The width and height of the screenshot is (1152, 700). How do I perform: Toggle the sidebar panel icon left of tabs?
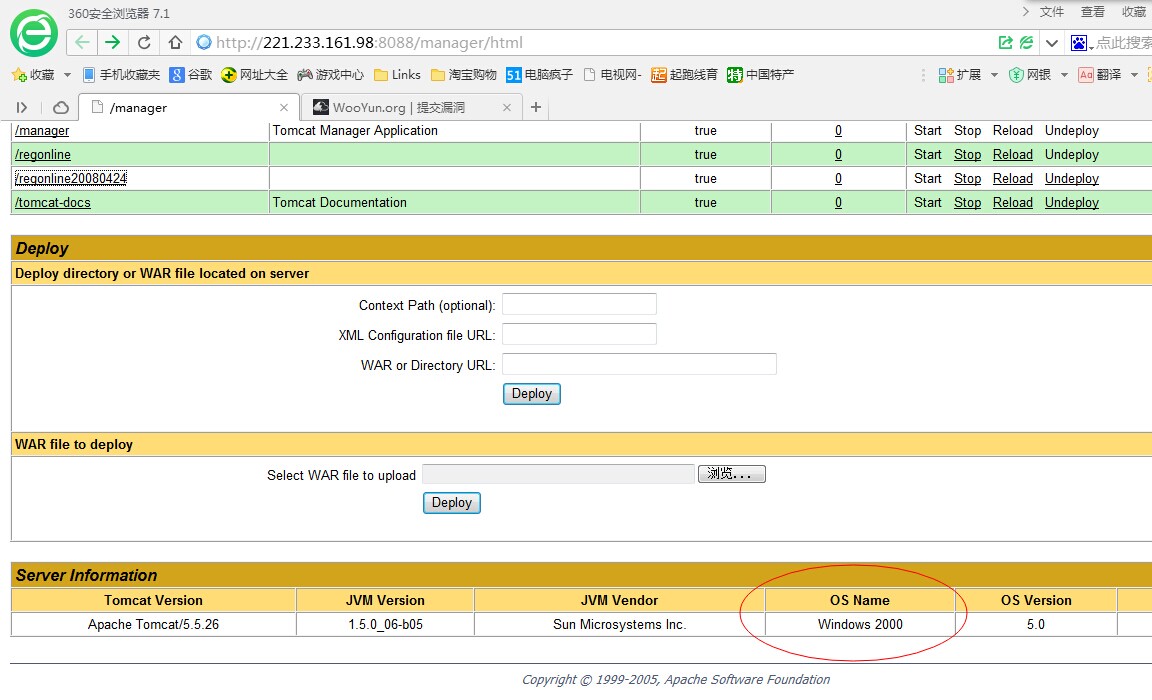pos(22,108)
